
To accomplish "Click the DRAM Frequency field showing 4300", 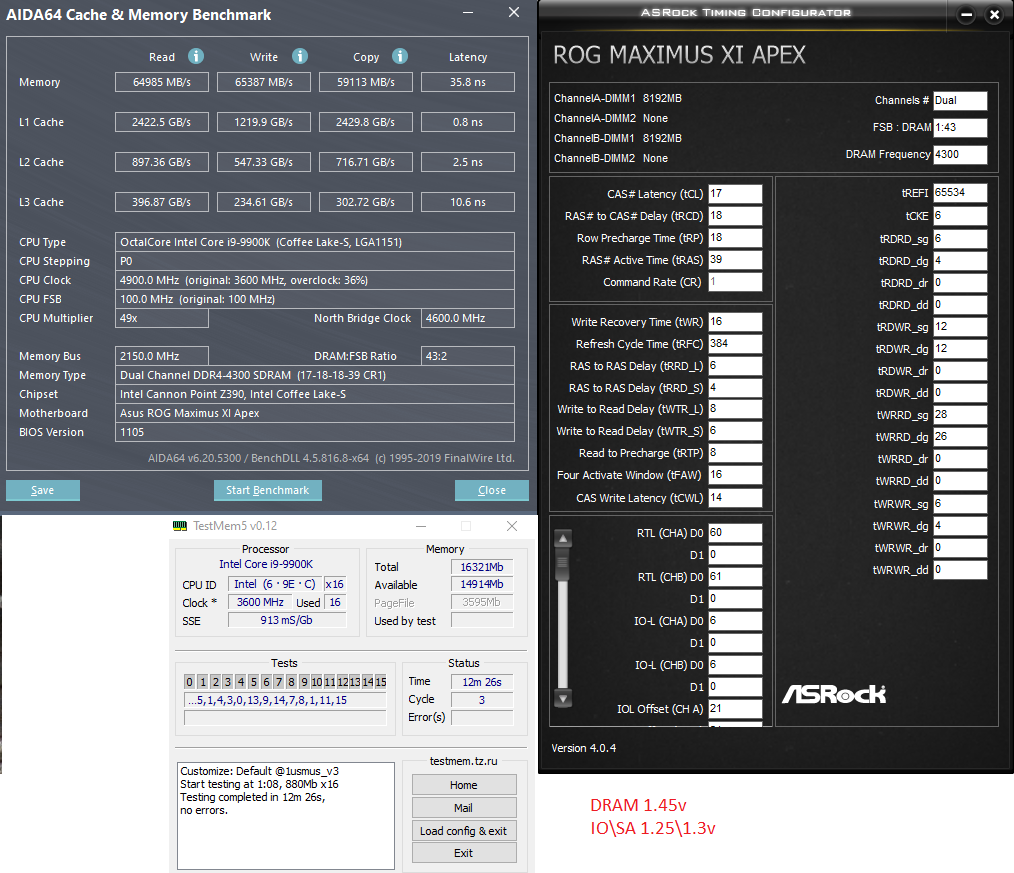I will pyautogui.click(x=960, y=155).
